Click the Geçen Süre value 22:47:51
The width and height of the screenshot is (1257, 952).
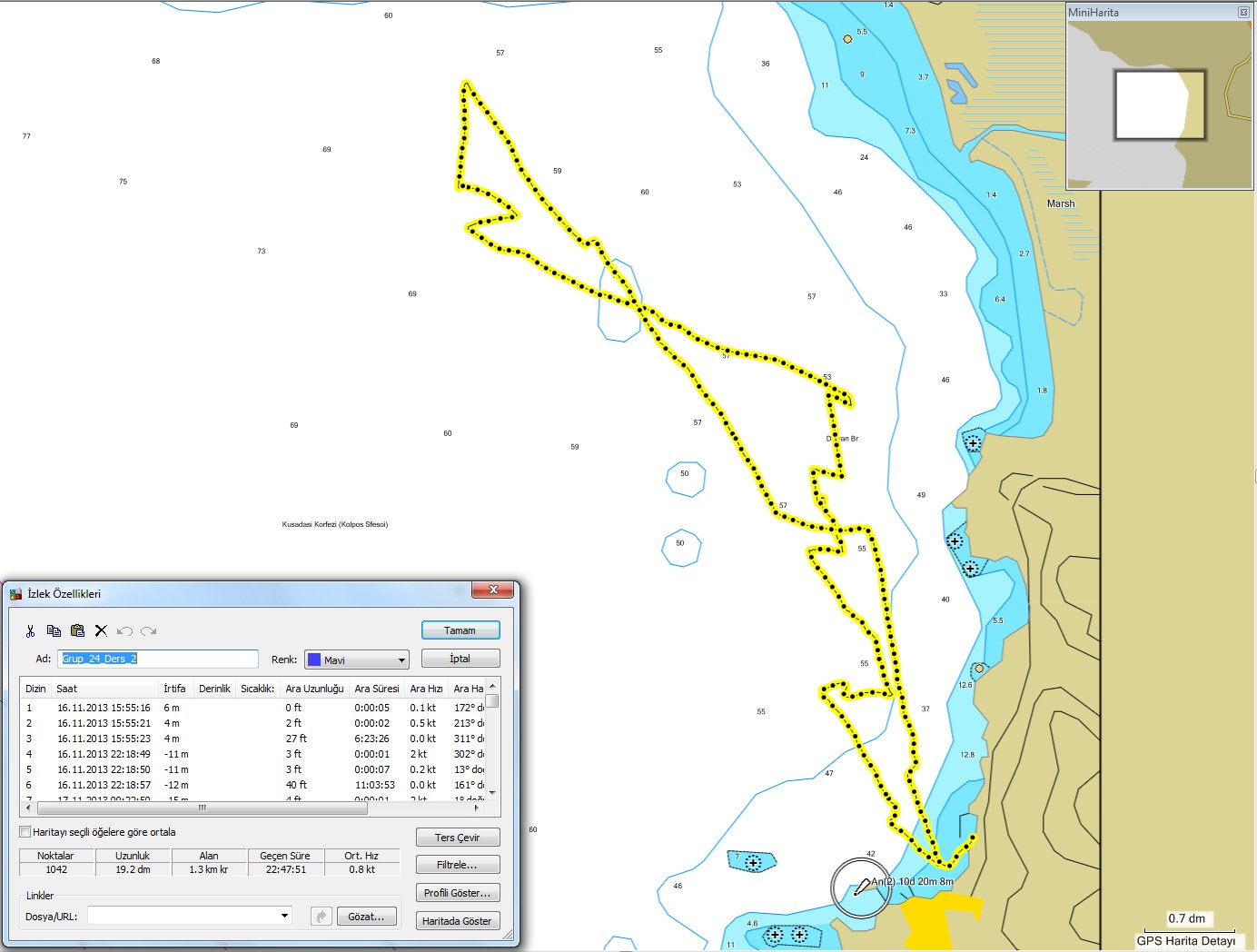(x=285, y=869)
